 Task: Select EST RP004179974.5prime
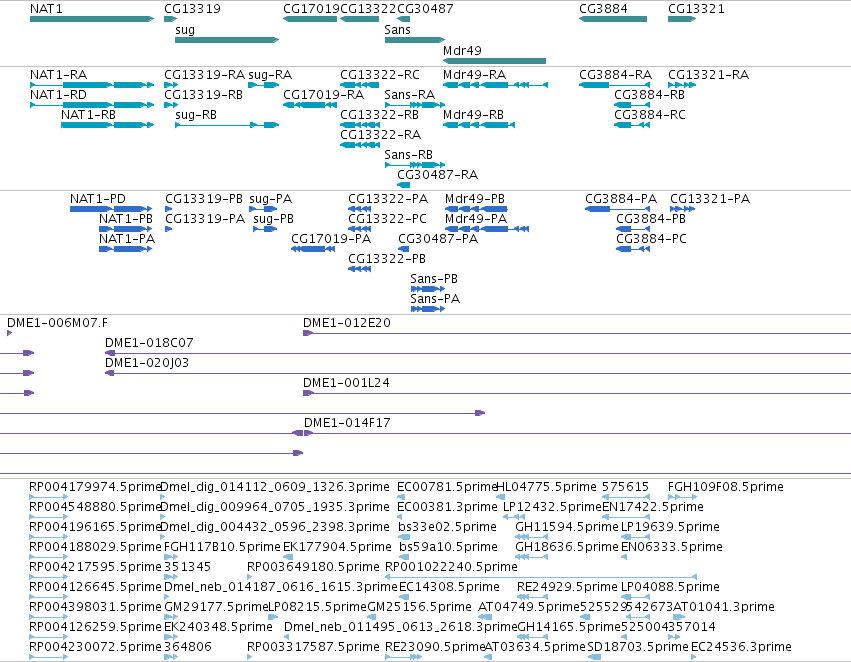pyautogui.click(x=96, y=487)
